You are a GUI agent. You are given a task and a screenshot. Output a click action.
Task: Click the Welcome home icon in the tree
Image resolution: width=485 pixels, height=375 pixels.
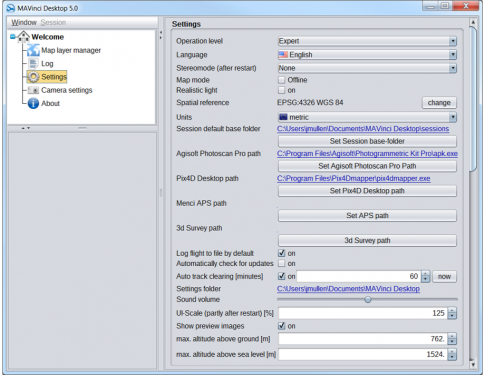(x=23, y=37)
